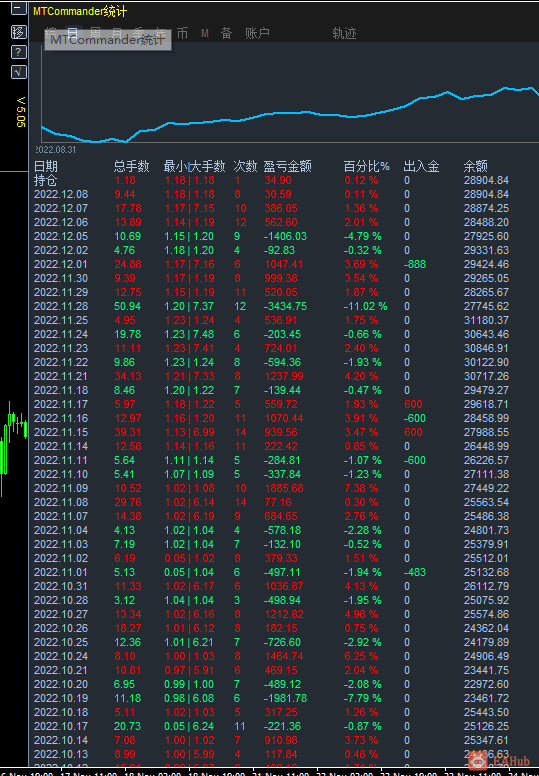The height and width of the screenshot is (776, 539).
Task: Click the loss amount -284.81
Action: (282, 460)
